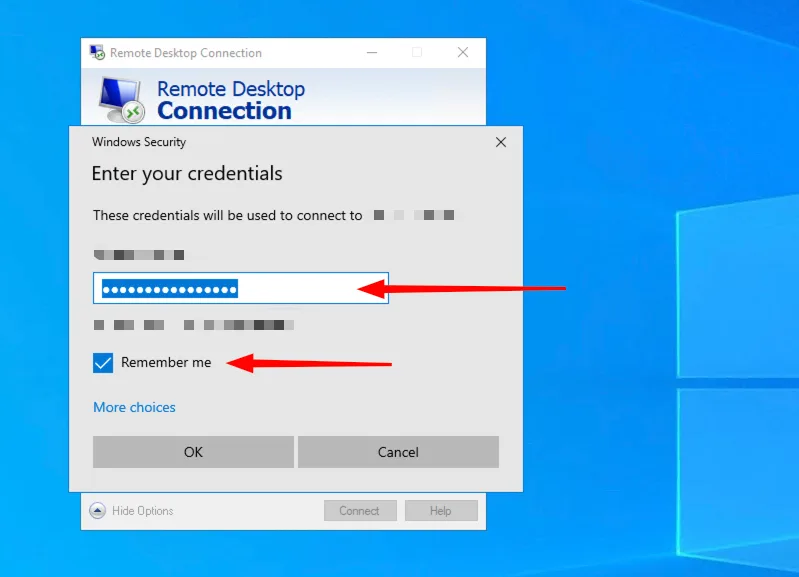The image size is (799, 577).
Task: Click the Hide Options text label
Action: (142, 511)
